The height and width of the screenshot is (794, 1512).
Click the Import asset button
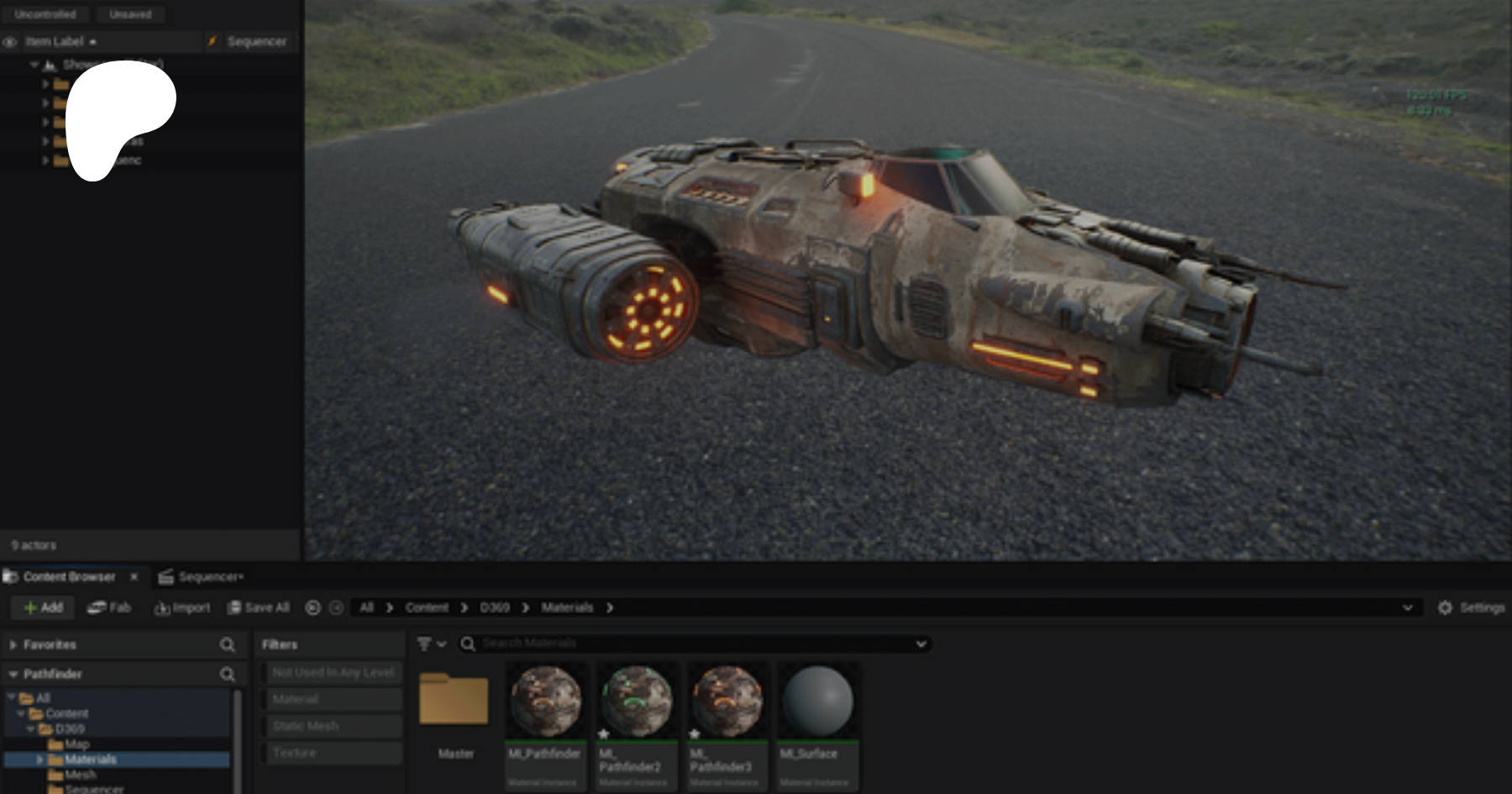[x=182, y=607]
